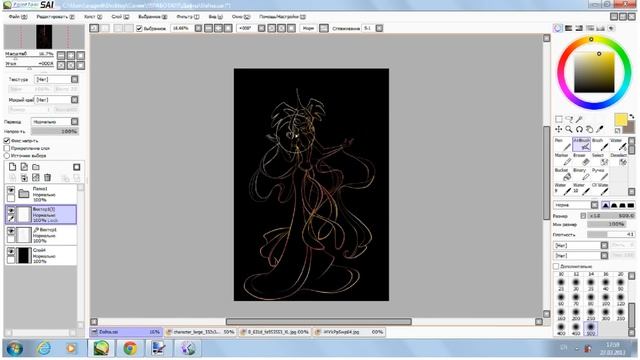Select the Binary pen tool

[581, 174]
